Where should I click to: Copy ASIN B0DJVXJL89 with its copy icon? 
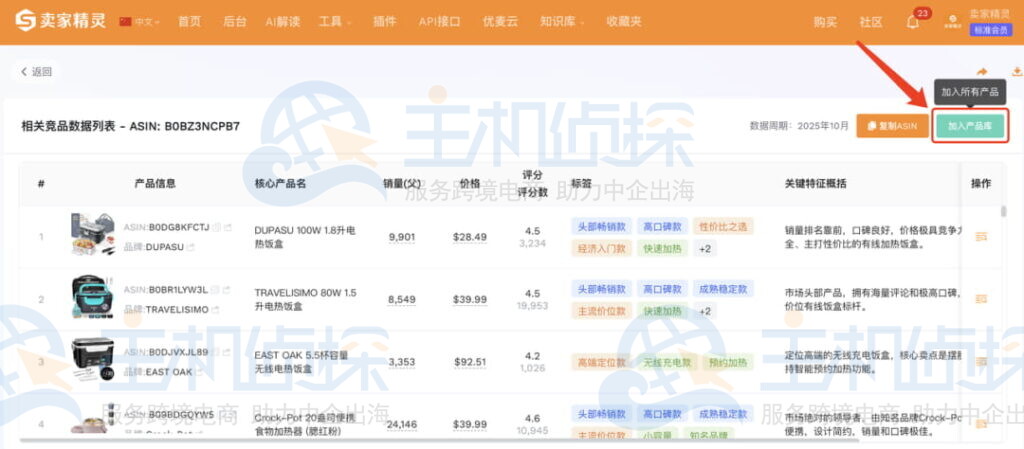(x=215, y=352)
